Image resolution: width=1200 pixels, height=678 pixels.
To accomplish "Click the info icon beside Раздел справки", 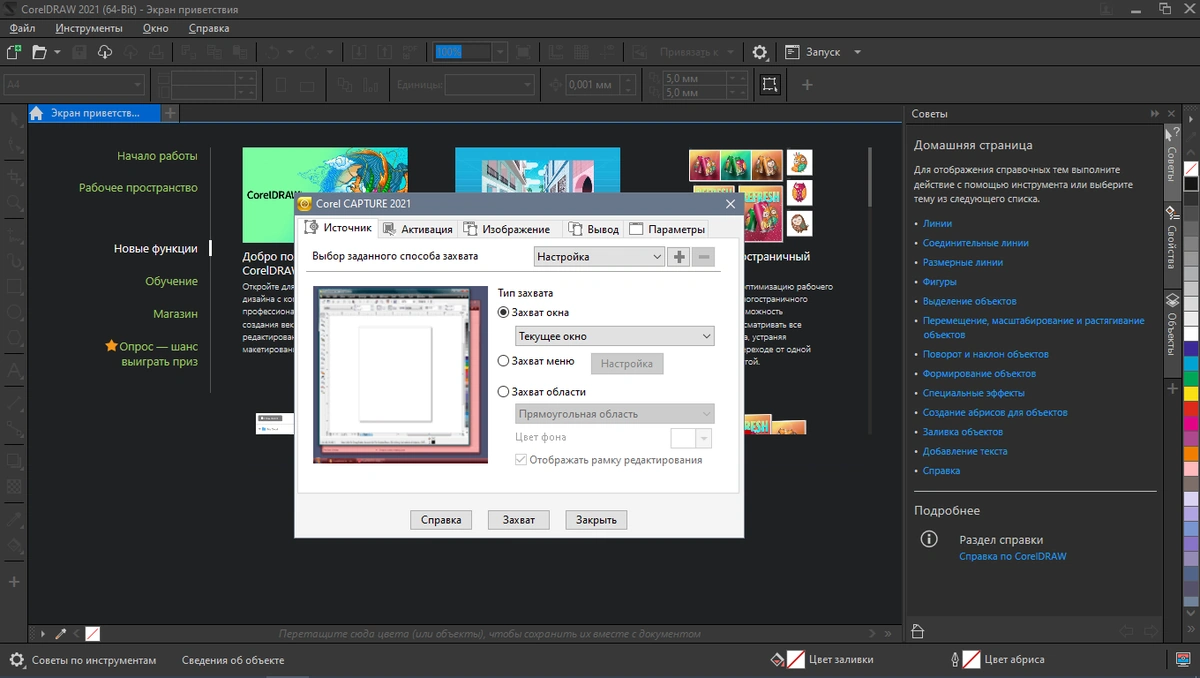I will click(929, 539).
